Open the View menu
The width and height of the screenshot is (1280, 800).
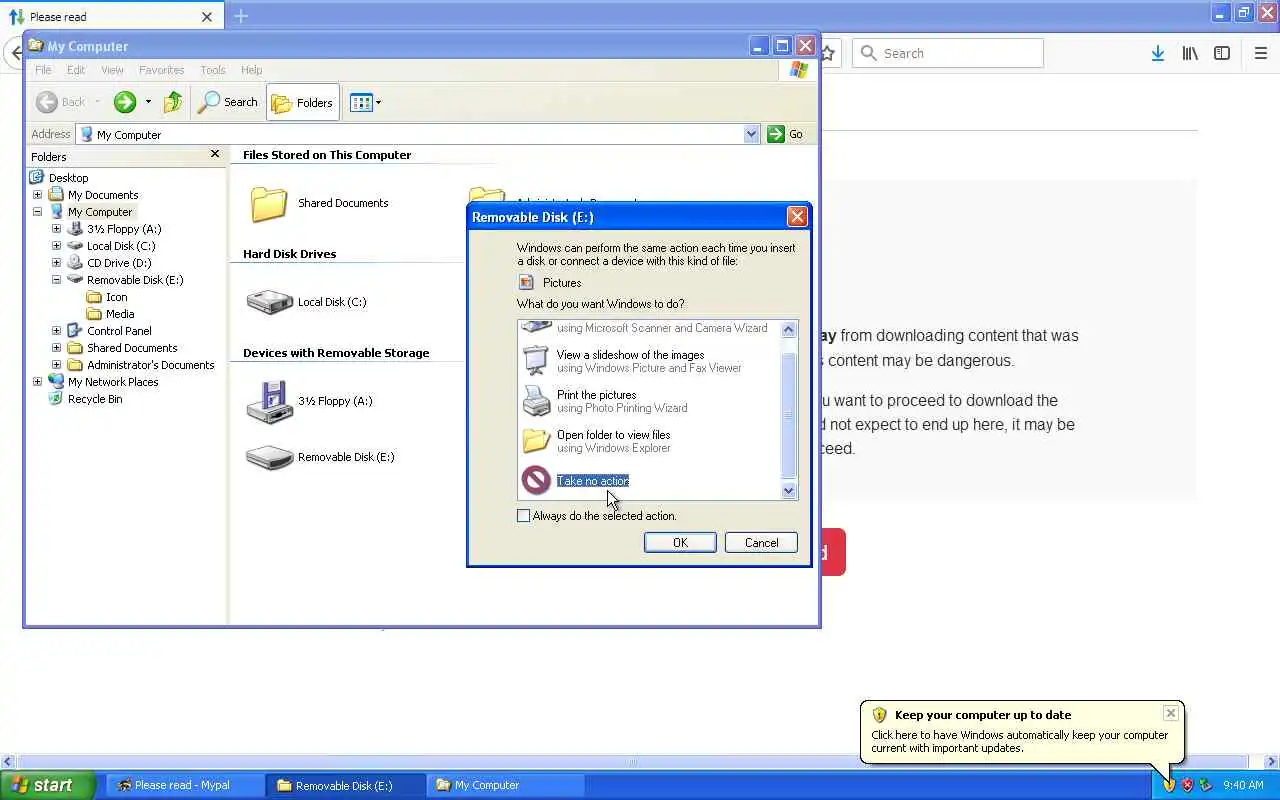[x=112, y=70]
